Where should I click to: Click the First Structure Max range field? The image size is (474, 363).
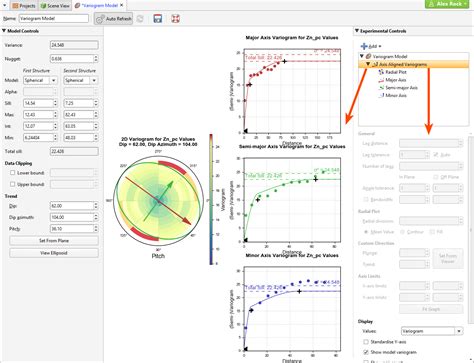click(x=38, y=115)
